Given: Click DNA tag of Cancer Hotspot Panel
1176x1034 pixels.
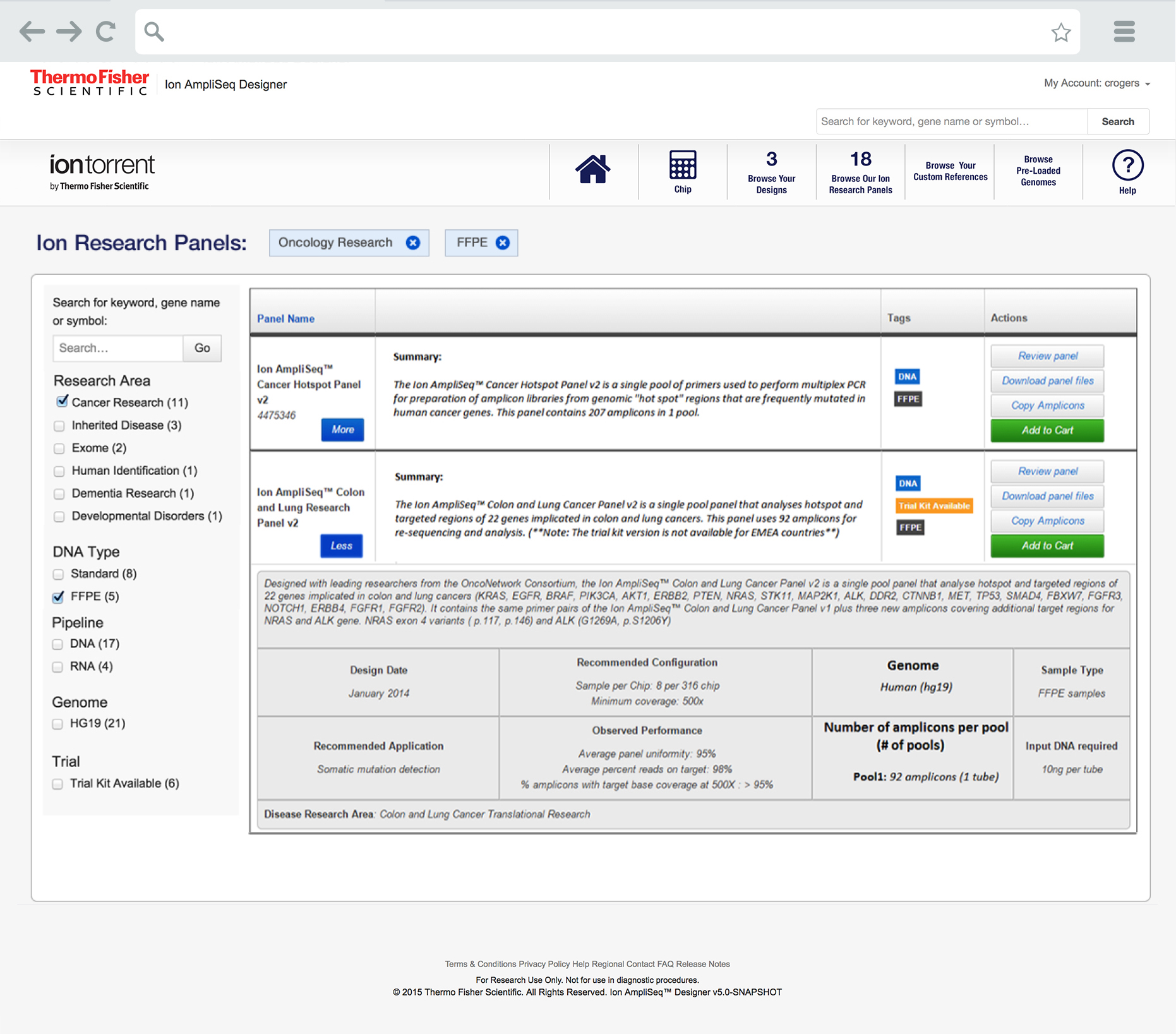Looking at the screenshot, I should (x=907, y=376).
